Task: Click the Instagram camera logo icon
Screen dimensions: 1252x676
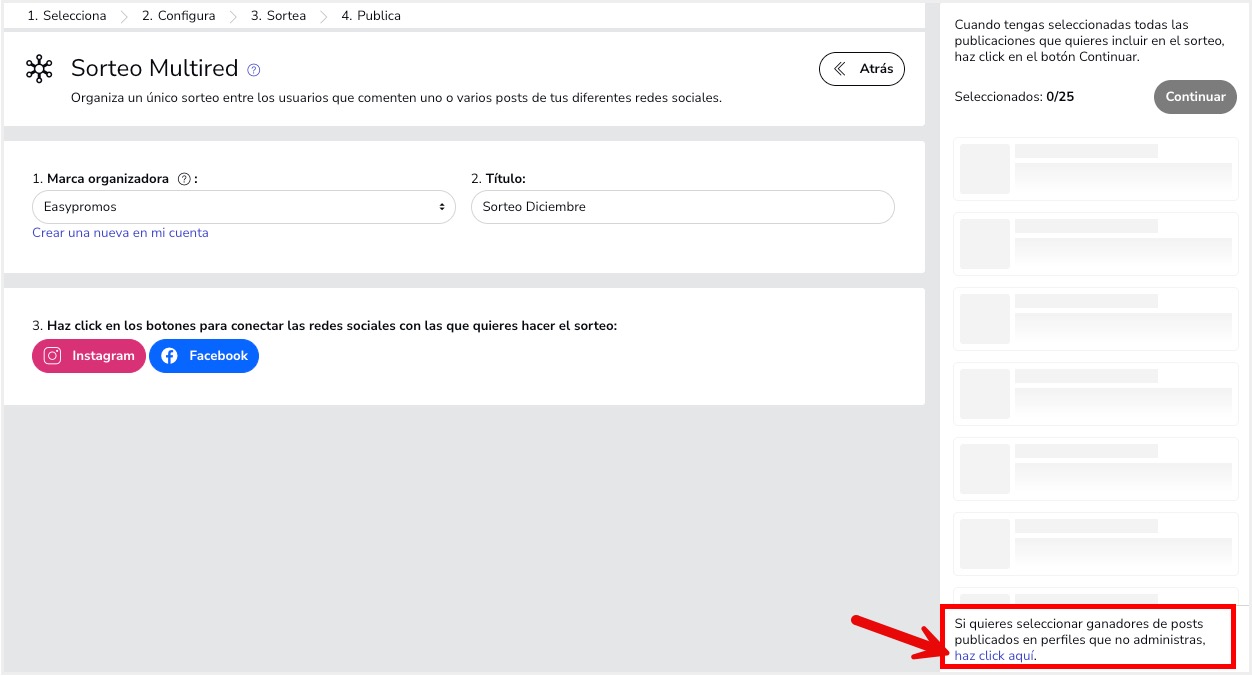Action: tap(52, 355)
